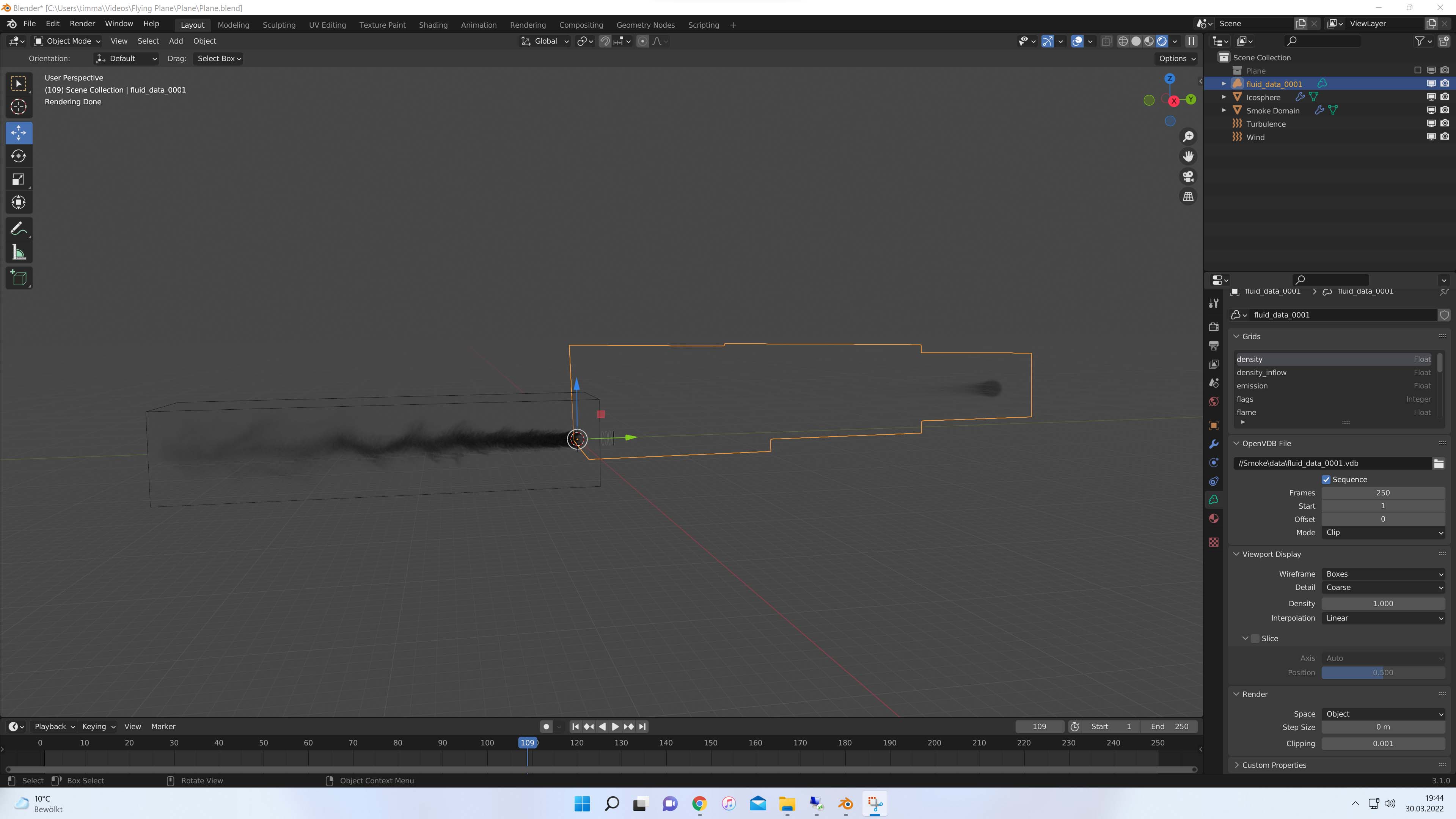This screenshot has height=819, width=1456.
Task: Select density_inflow grid row
Action: coord(1333,373)
